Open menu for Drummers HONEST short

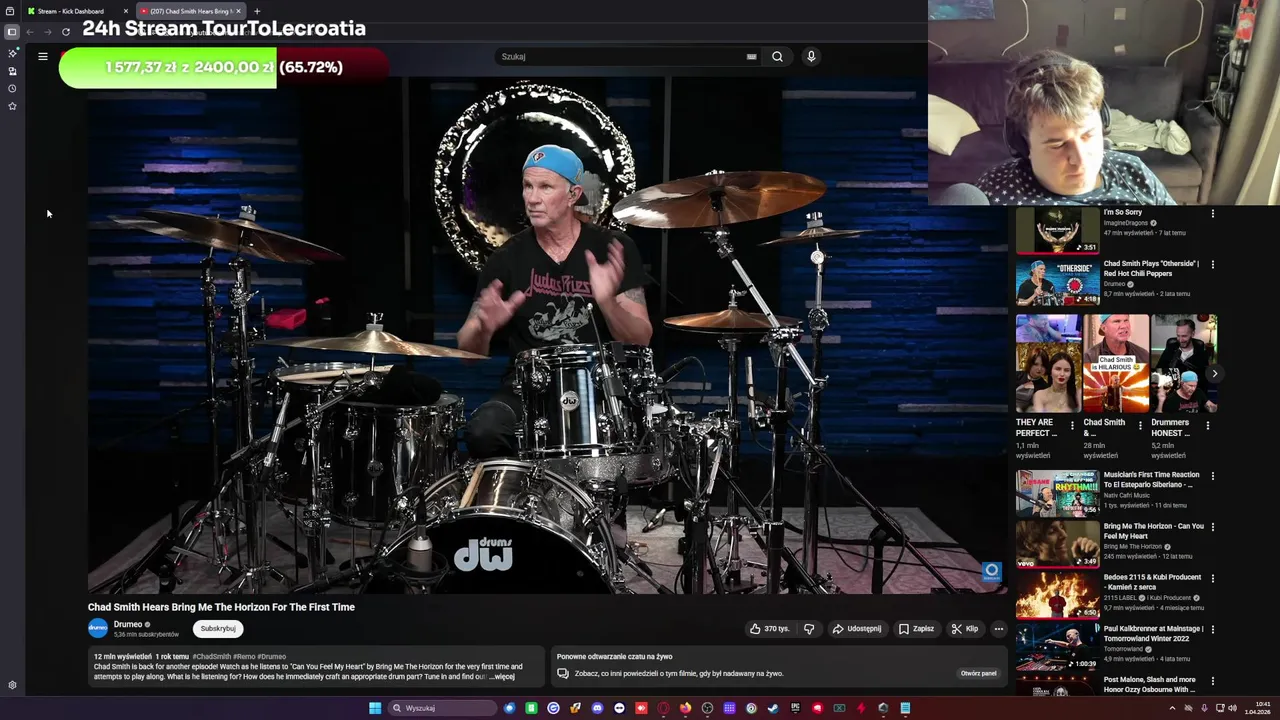pos(1207,425)
